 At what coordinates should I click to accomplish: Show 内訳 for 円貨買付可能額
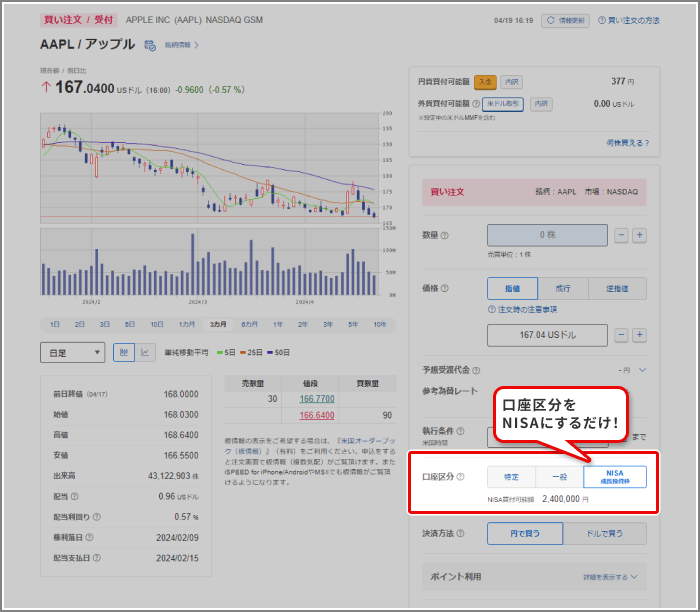(512, 82)
